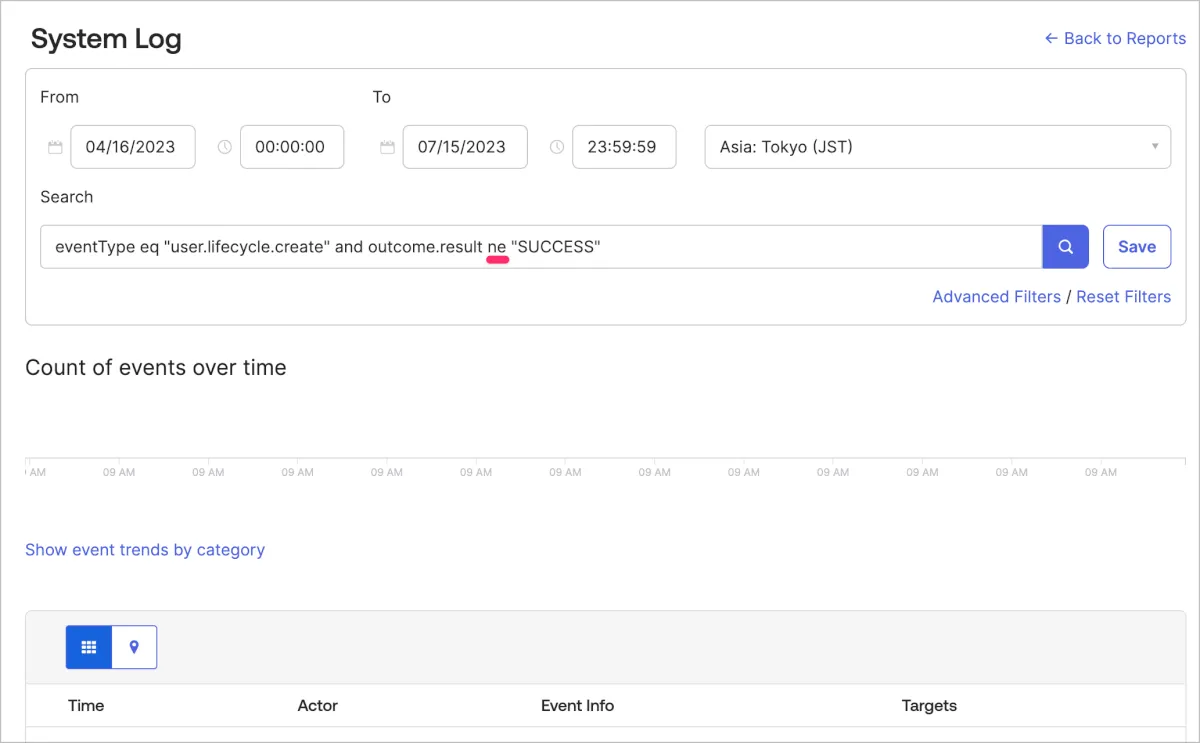Click the To date calendar icon

pos(387,147)
